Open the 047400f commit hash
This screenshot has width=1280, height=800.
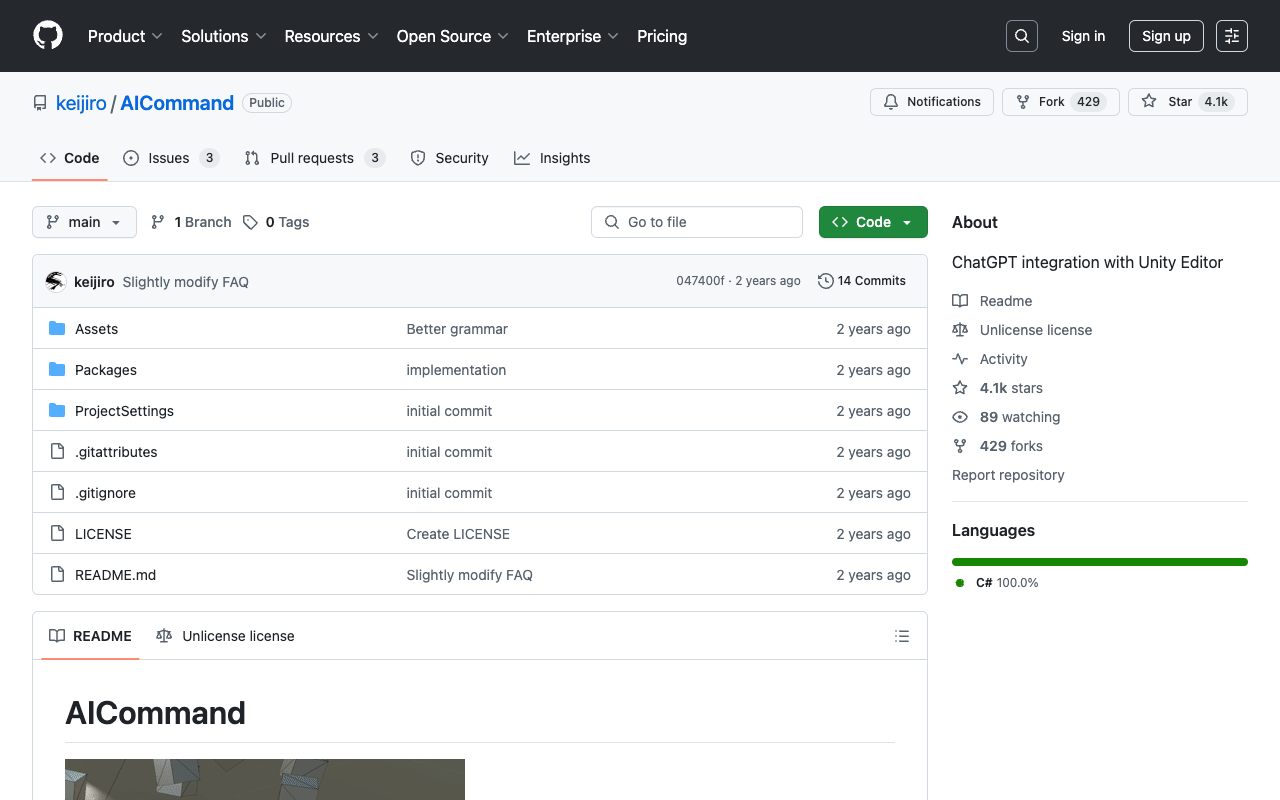click(x=700, y=281)
